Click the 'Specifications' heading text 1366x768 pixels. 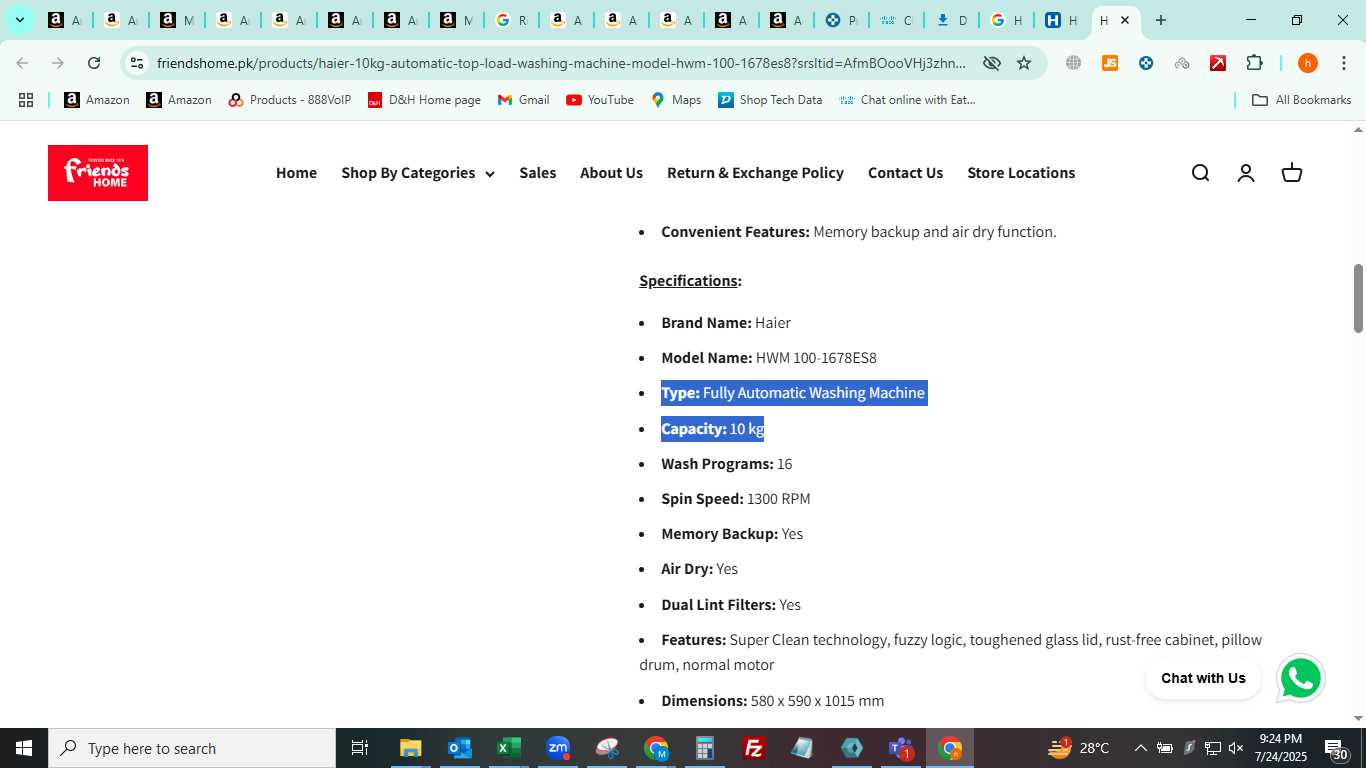pos(688,281)
